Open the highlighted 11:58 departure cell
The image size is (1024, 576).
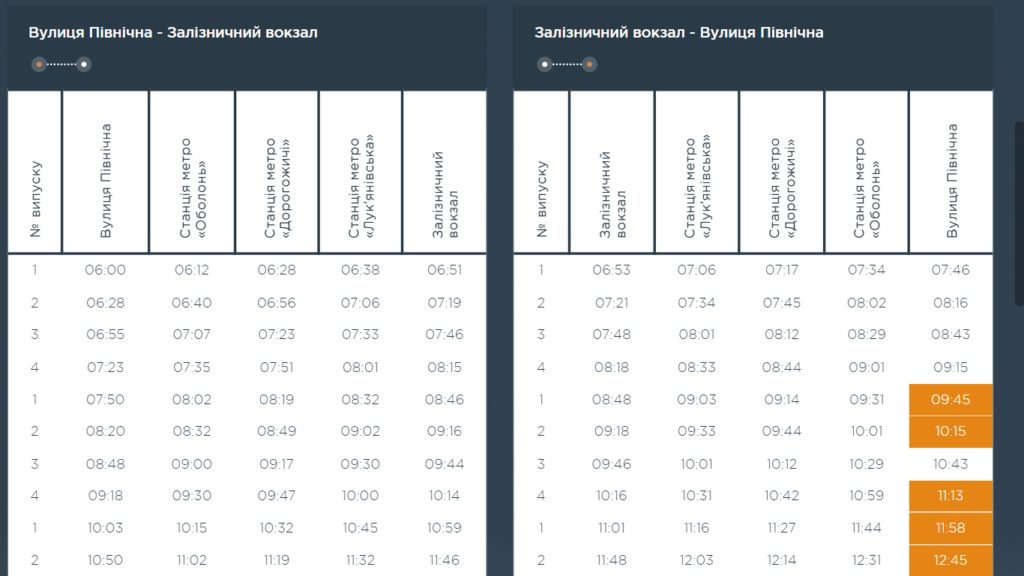click(950, 528)
